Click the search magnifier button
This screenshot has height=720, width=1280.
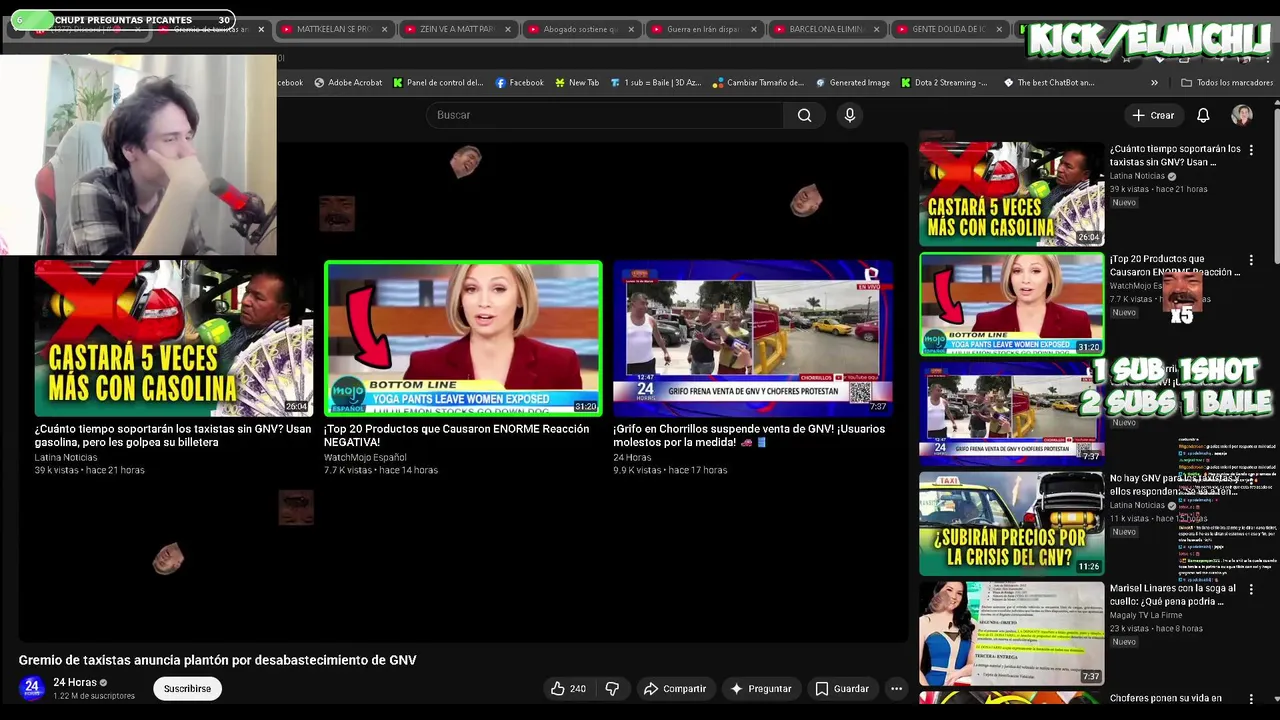pyautogui.click(x=804, y=115)
